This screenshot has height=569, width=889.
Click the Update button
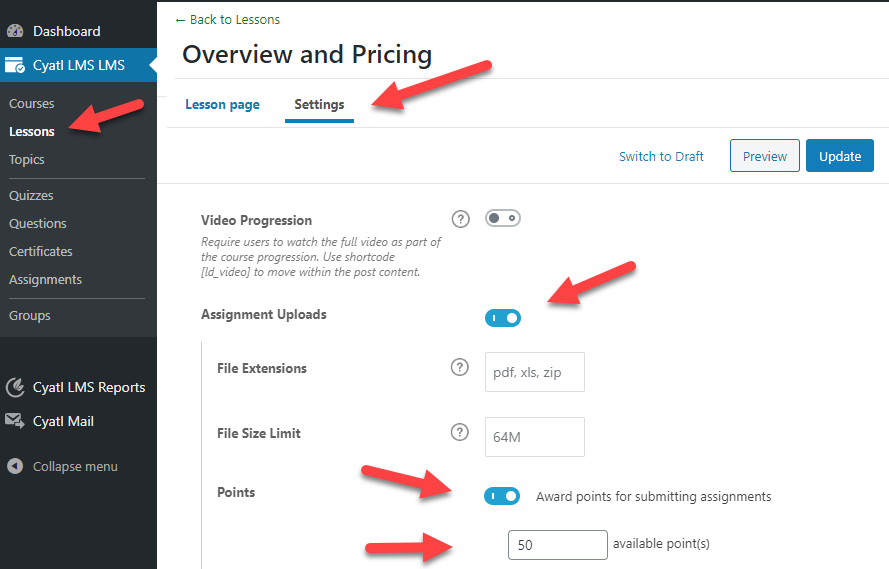pos(840,156)
